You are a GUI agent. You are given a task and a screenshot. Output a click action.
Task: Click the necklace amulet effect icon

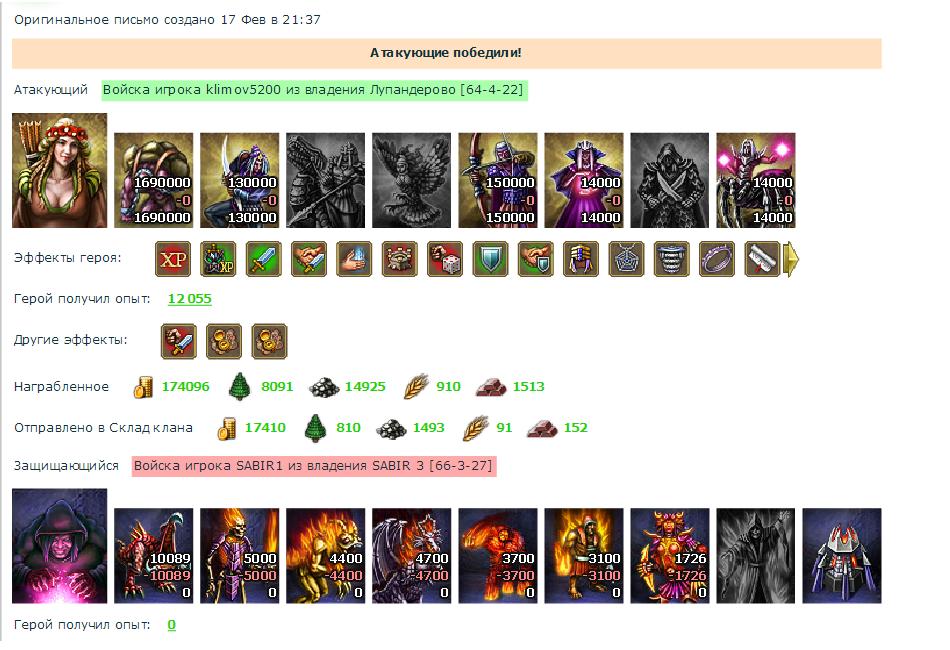626,259
